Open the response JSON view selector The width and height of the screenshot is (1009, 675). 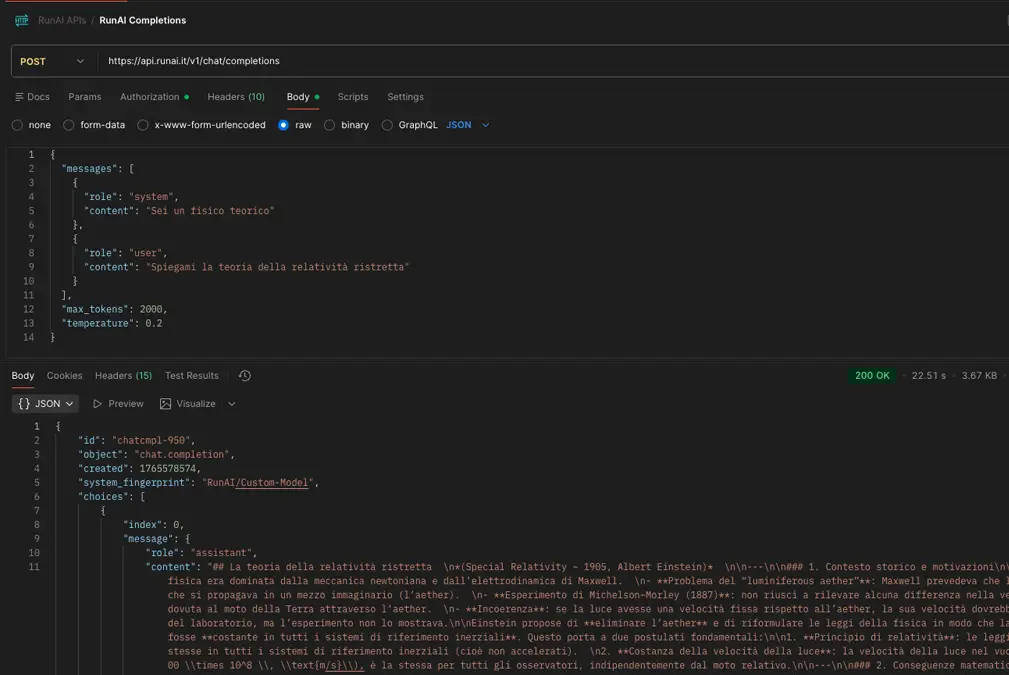[x=44, y=403]
